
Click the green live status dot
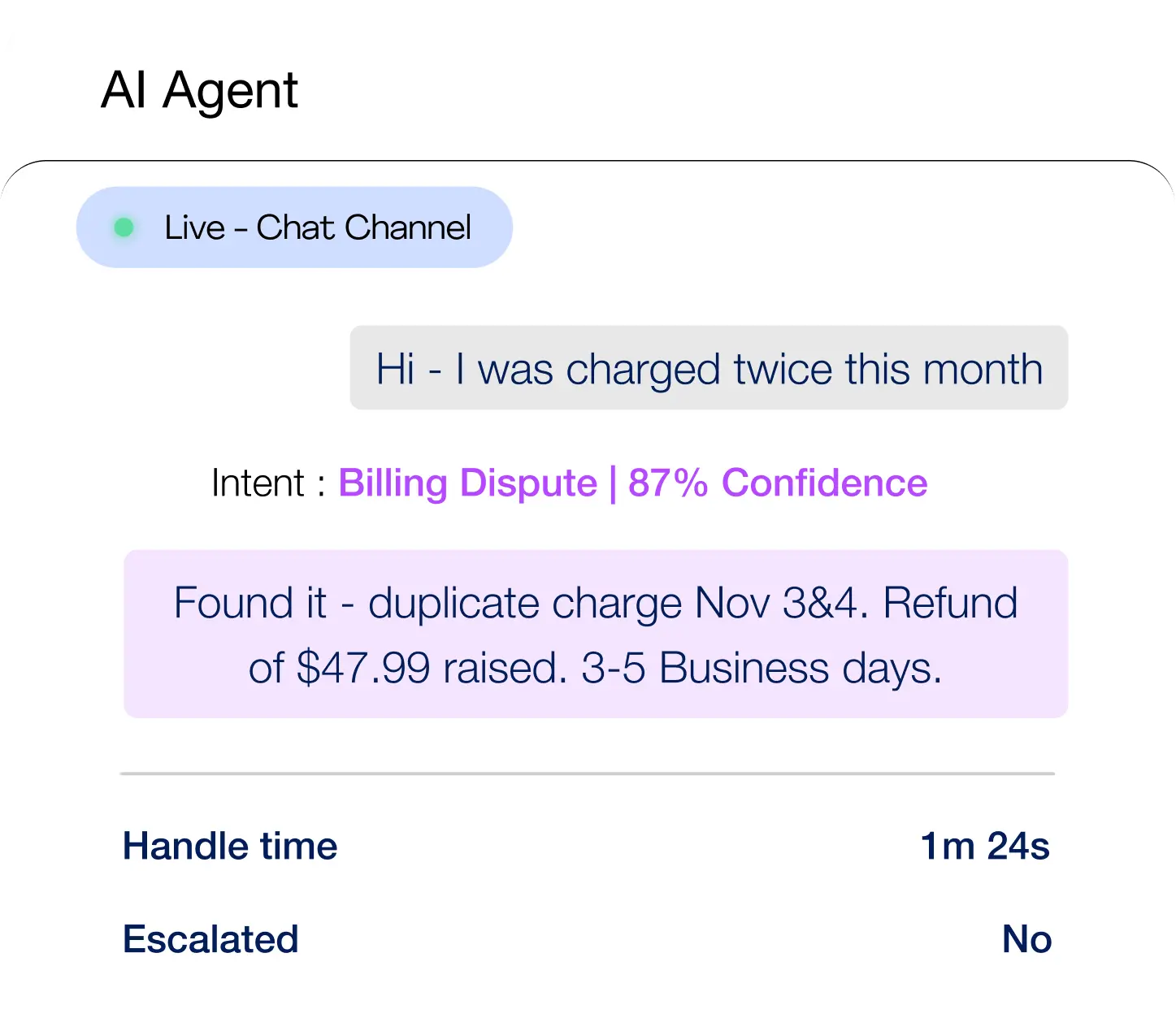coord(124,227)
